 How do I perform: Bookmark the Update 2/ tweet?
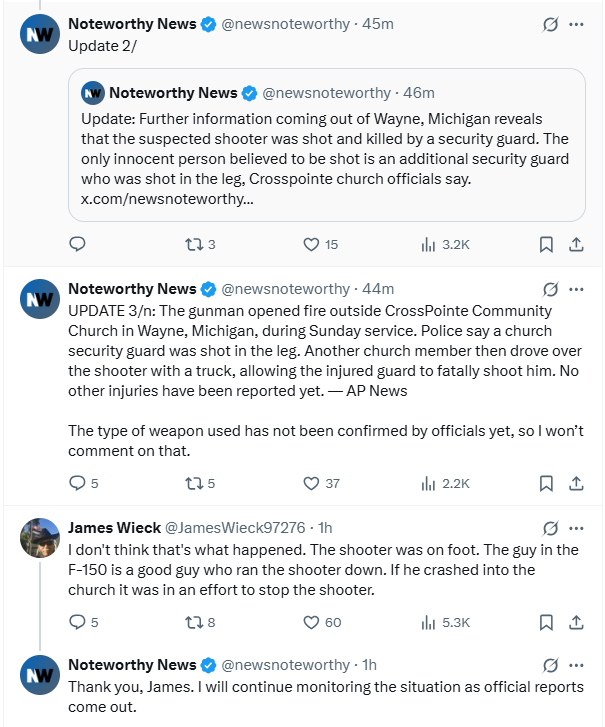546,244
